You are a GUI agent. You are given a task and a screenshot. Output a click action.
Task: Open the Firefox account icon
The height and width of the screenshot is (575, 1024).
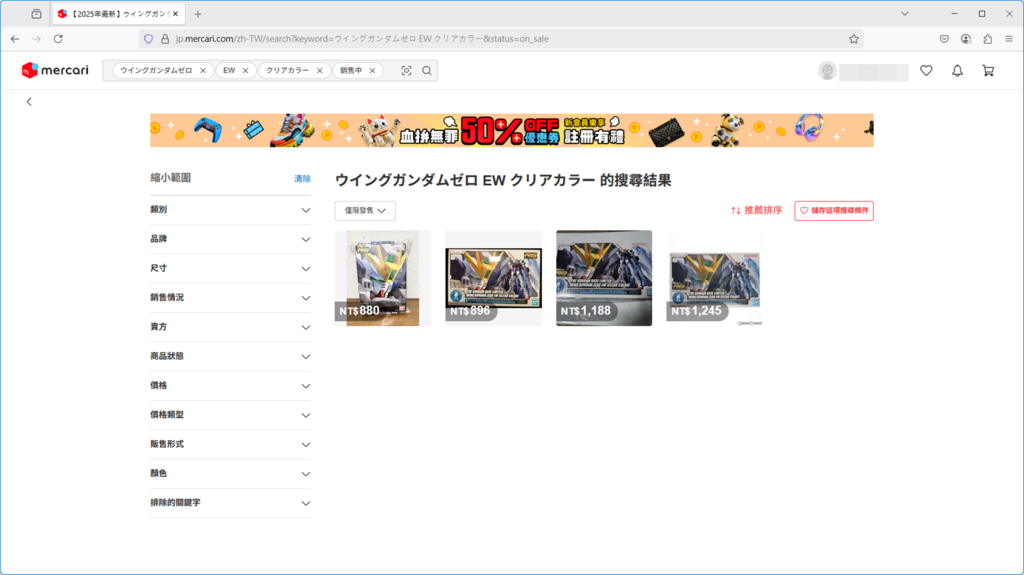pyautogui.click(x=966, y=39)
